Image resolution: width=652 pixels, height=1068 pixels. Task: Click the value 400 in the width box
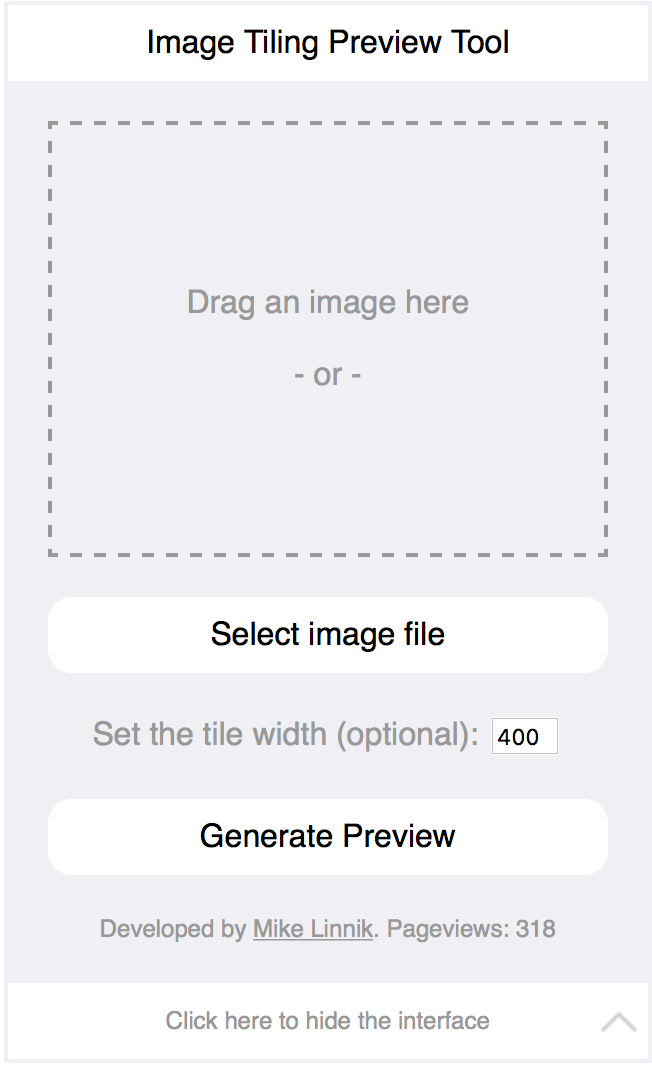point(518,737)
